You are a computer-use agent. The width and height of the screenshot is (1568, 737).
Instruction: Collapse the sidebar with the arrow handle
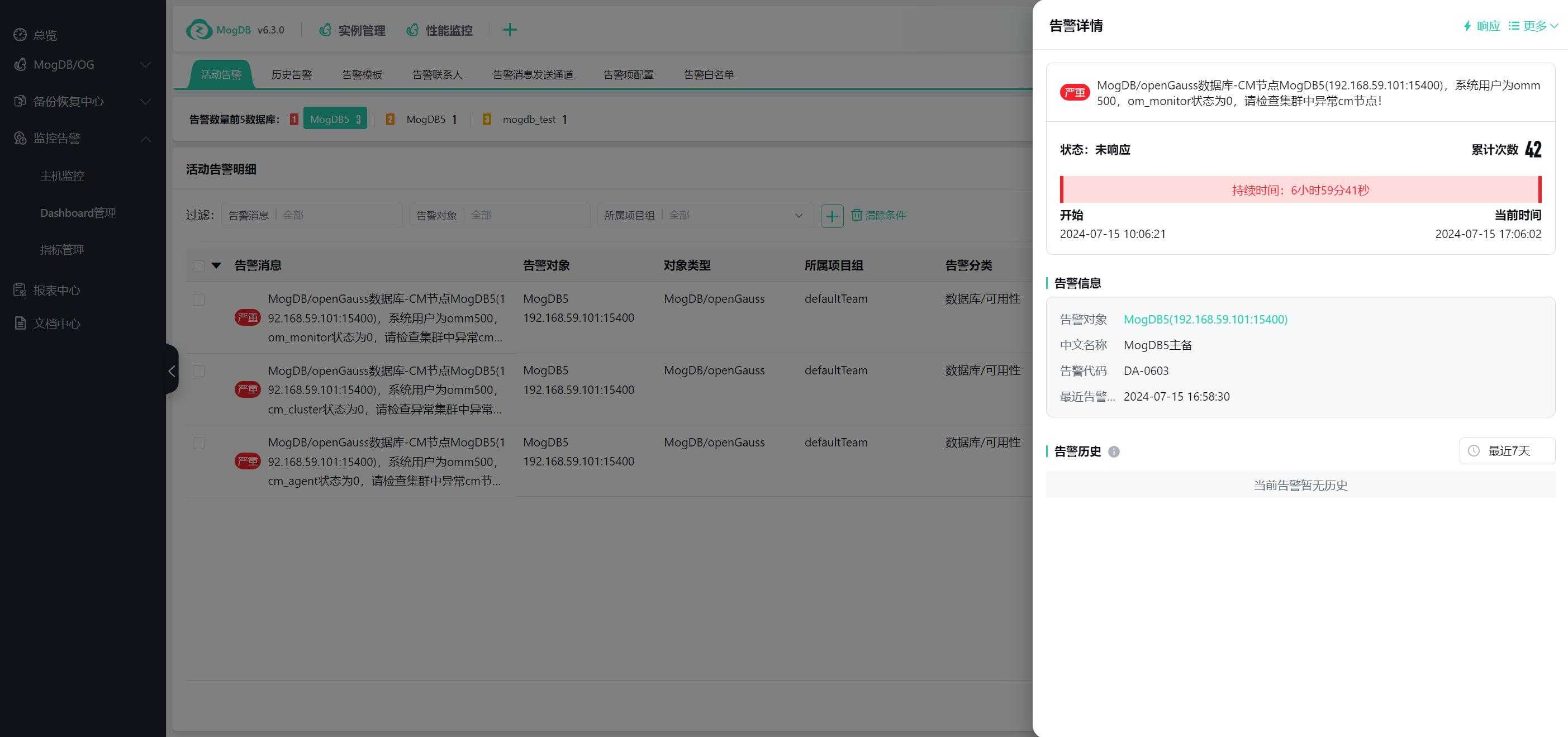172,370
